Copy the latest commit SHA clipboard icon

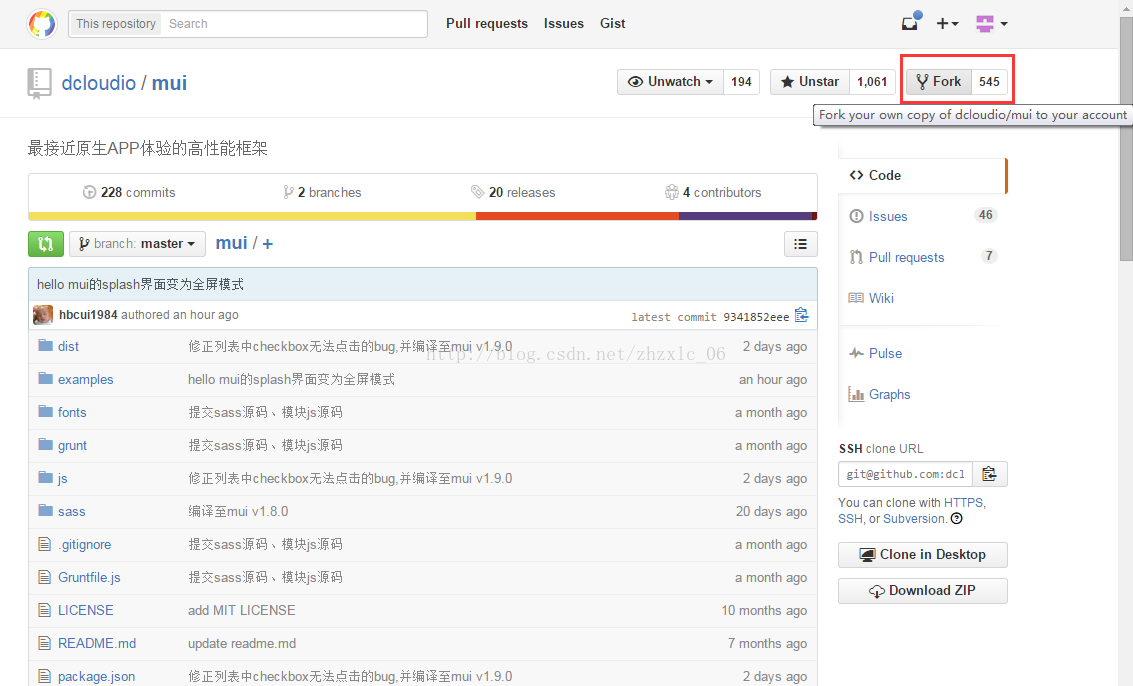tap(801, 315)
